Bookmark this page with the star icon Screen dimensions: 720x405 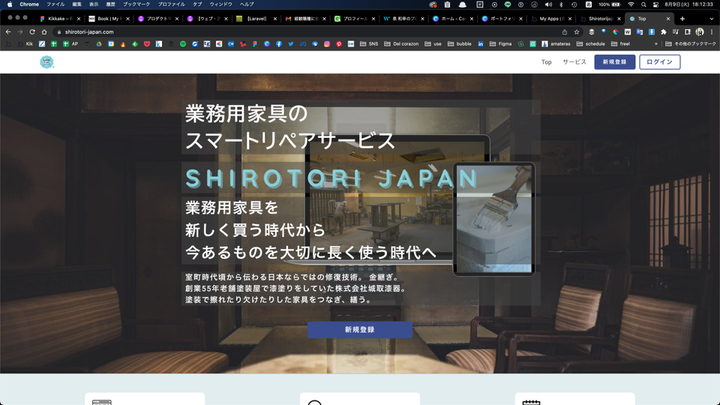(577, 32)
